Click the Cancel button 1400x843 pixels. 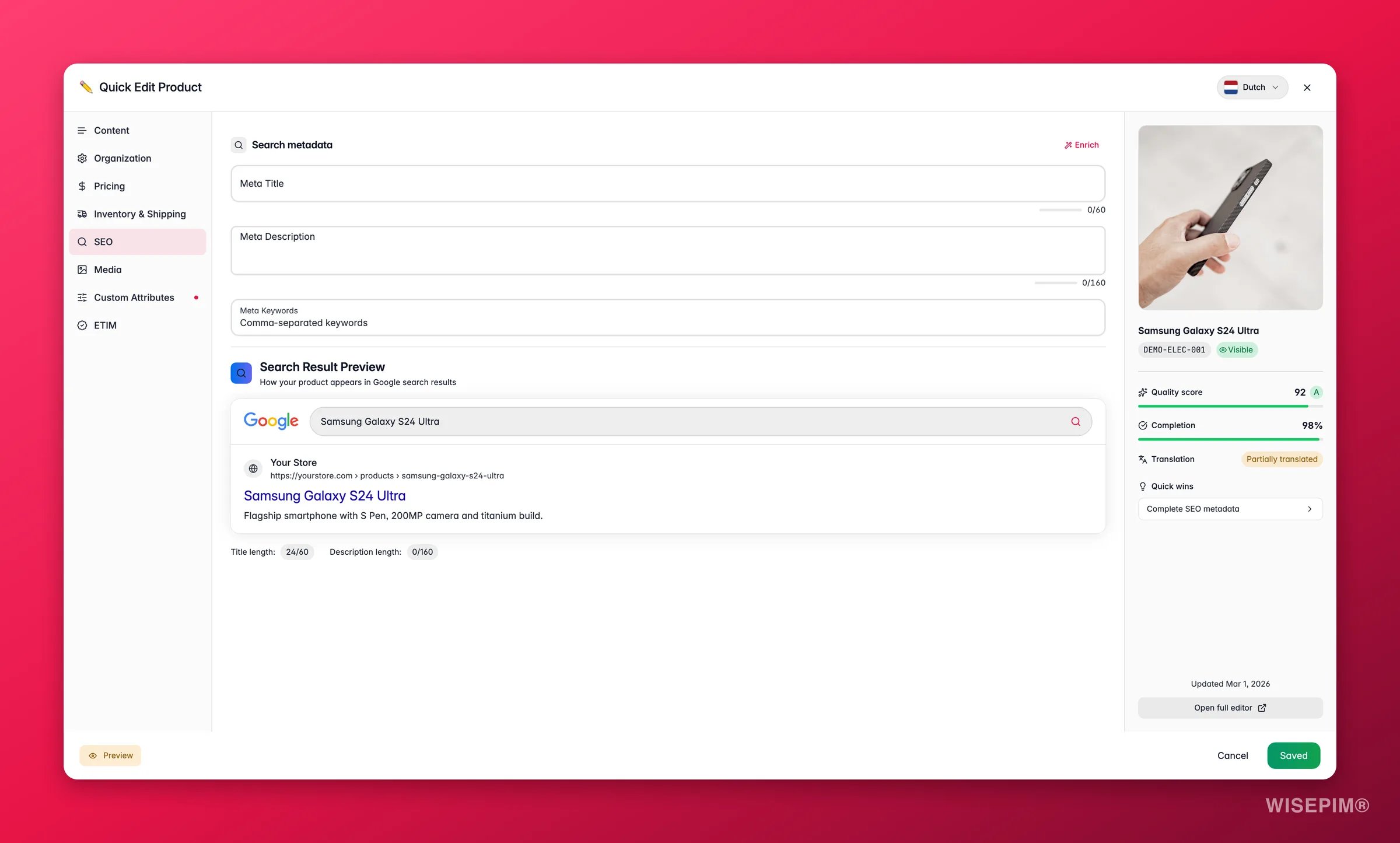1233,755
